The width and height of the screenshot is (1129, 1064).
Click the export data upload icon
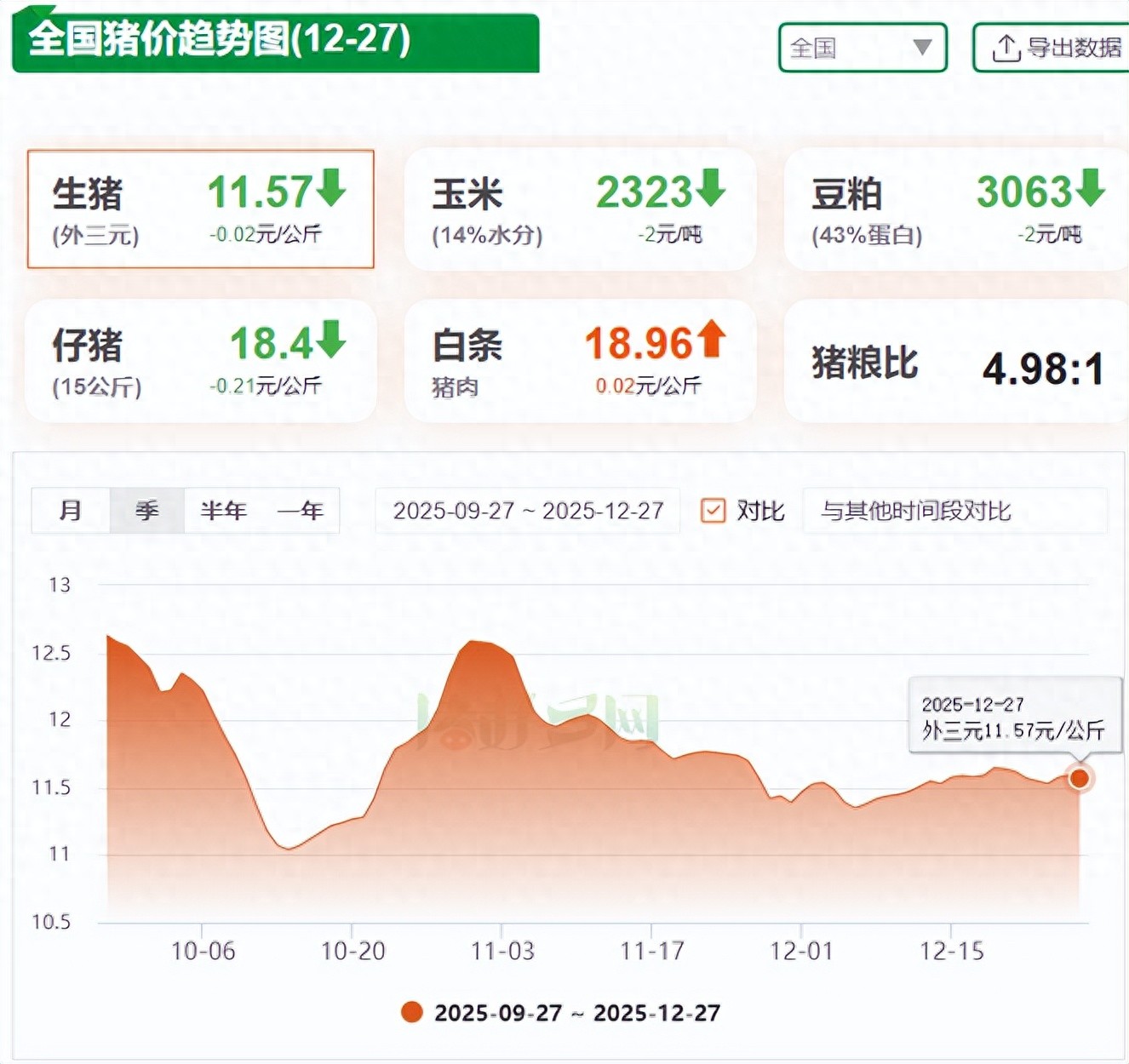point(1006,49)
